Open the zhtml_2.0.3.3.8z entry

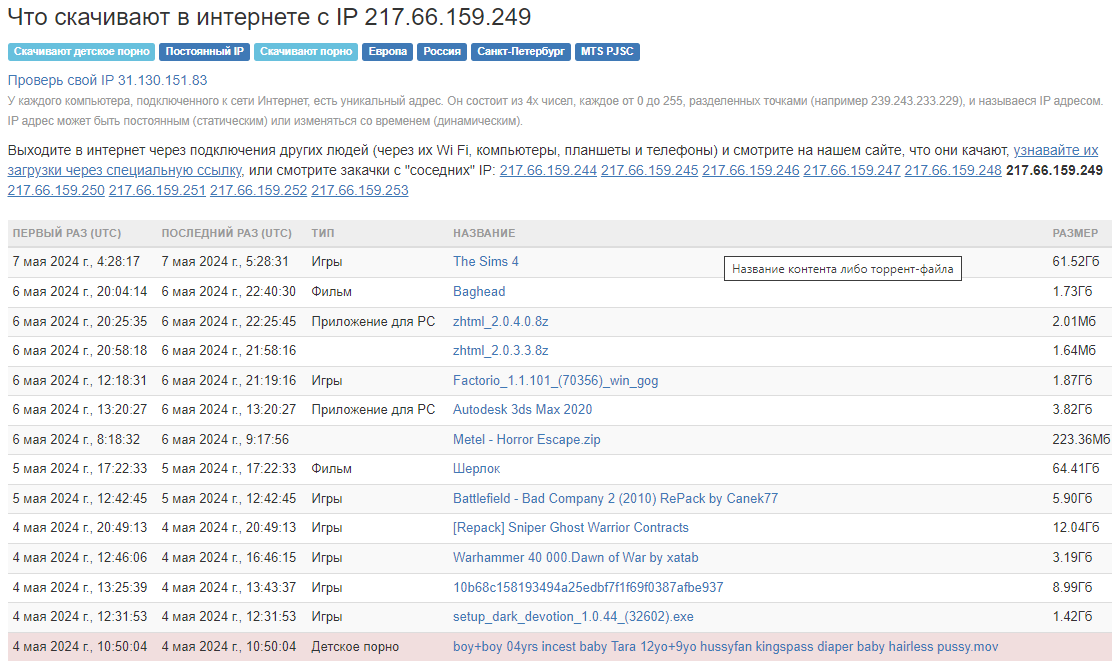tap(501, 350)
